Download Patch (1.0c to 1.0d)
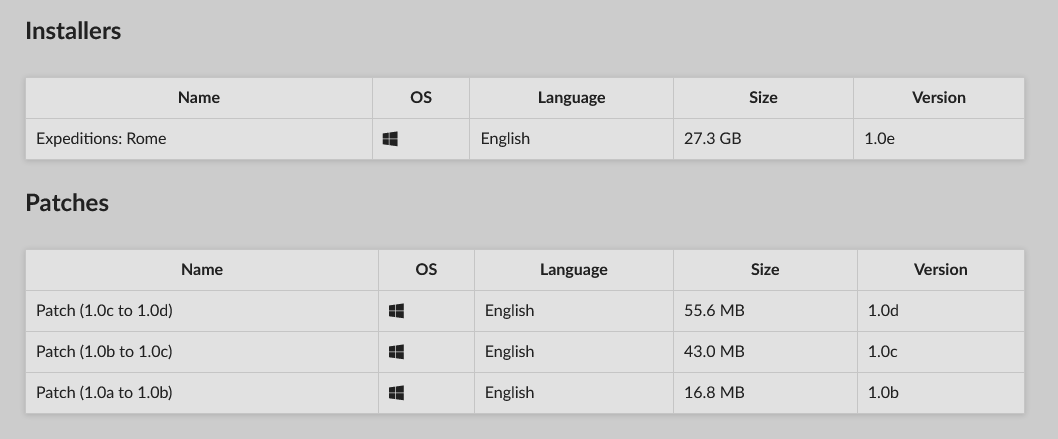The height and width of the screenshot is (439, 1058). [x=104, y=311]
